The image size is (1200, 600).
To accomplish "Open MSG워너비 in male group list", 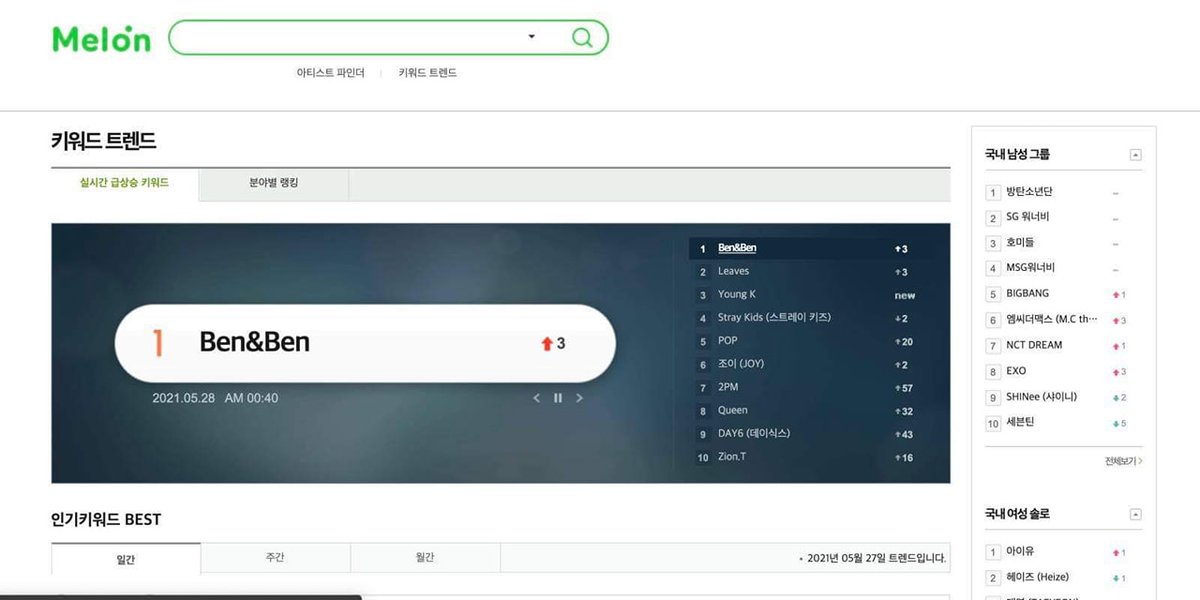I will point(1031,267).
